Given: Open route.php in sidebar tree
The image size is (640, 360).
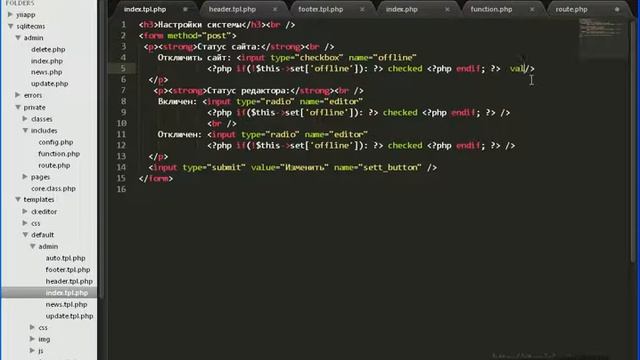Looking at the screenshot, I should coord(54,165).
